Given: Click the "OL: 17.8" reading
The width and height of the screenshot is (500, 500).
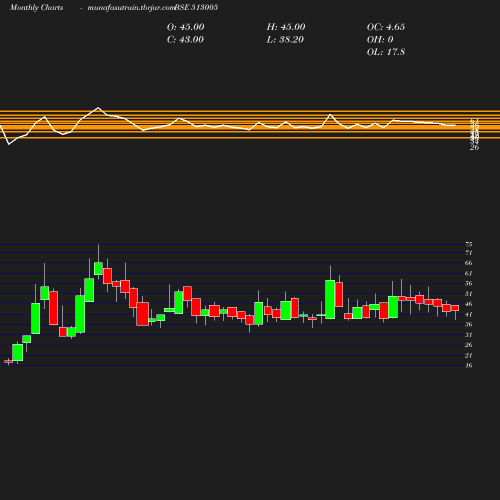Looking at the screenshot, I should coord(386,52).
